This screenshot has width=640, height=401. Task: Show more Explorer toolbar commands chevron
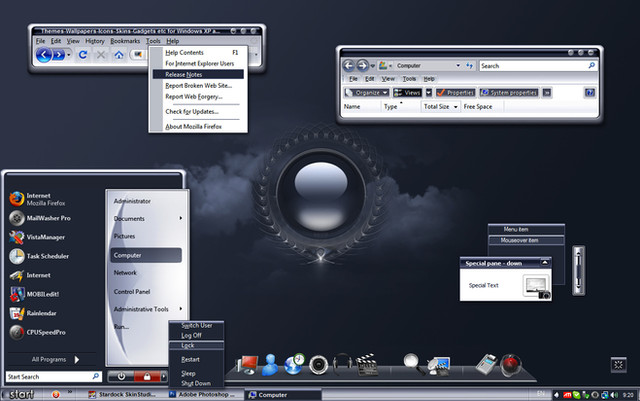547,93
